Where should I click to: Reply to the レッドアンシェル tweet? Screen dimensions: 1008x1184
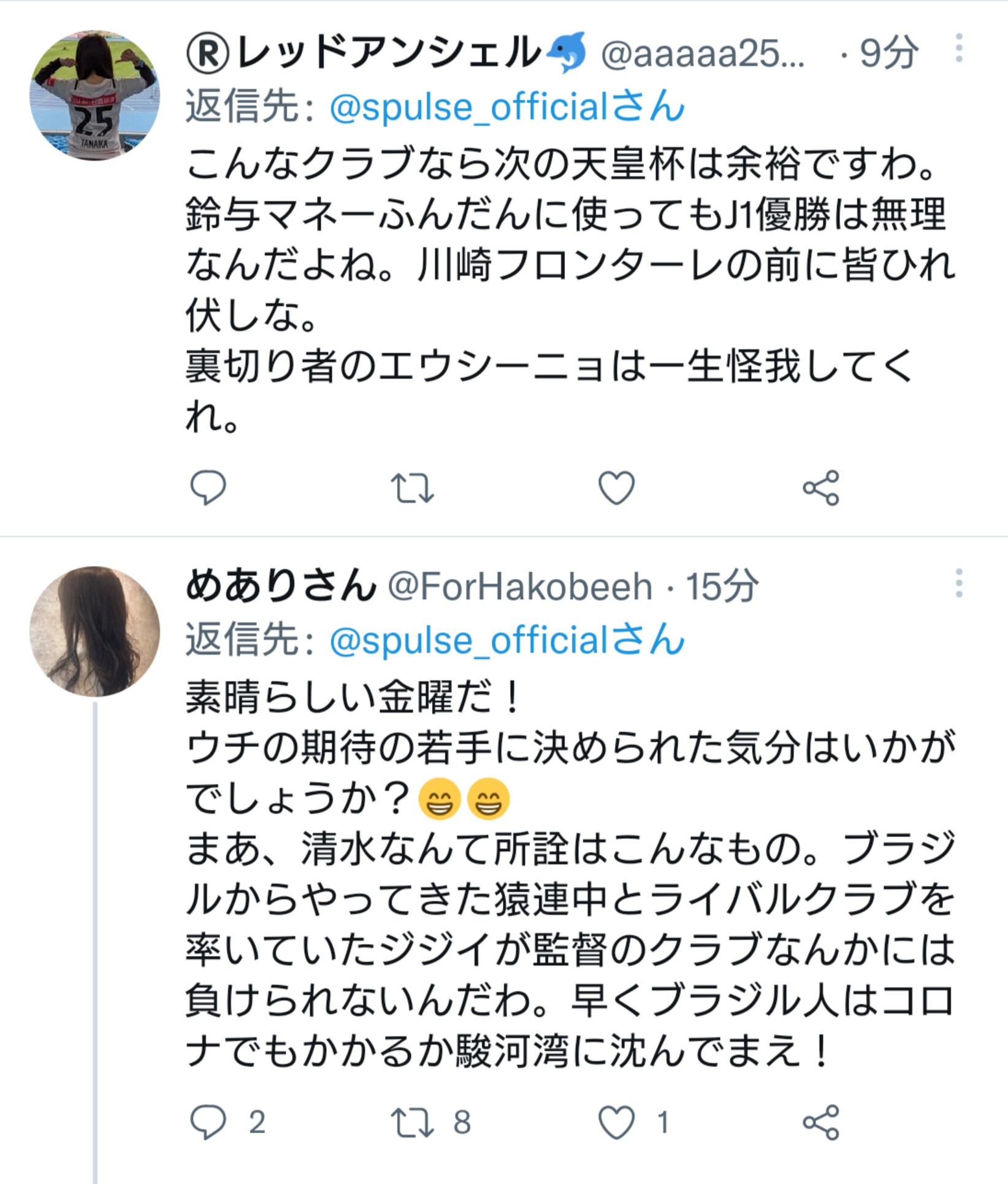coord(208,488)
